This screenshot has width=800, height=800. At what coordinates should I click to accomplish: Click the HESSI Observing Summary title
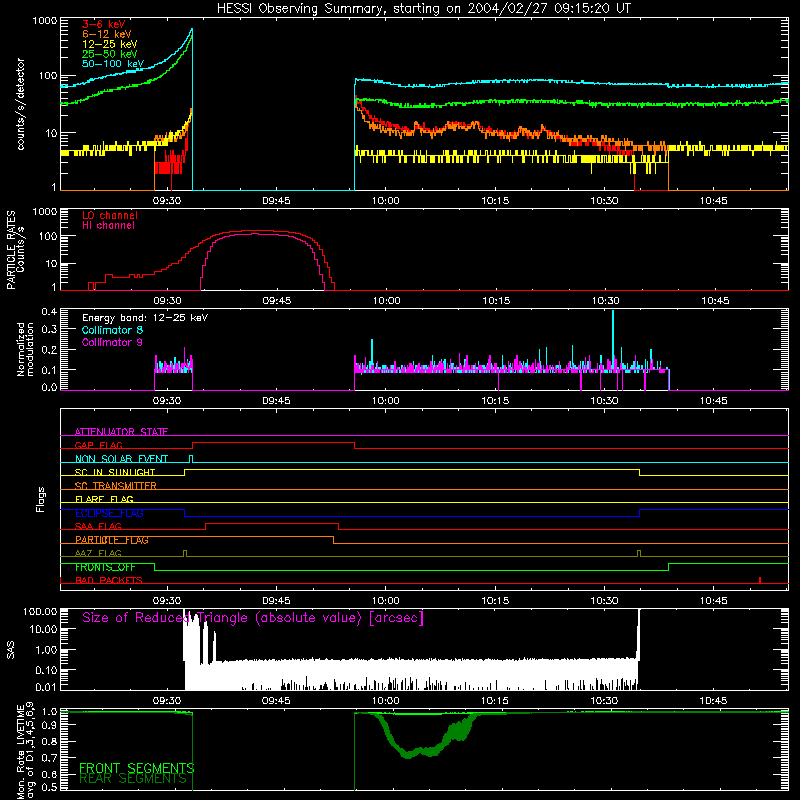(x=424, y=9)
